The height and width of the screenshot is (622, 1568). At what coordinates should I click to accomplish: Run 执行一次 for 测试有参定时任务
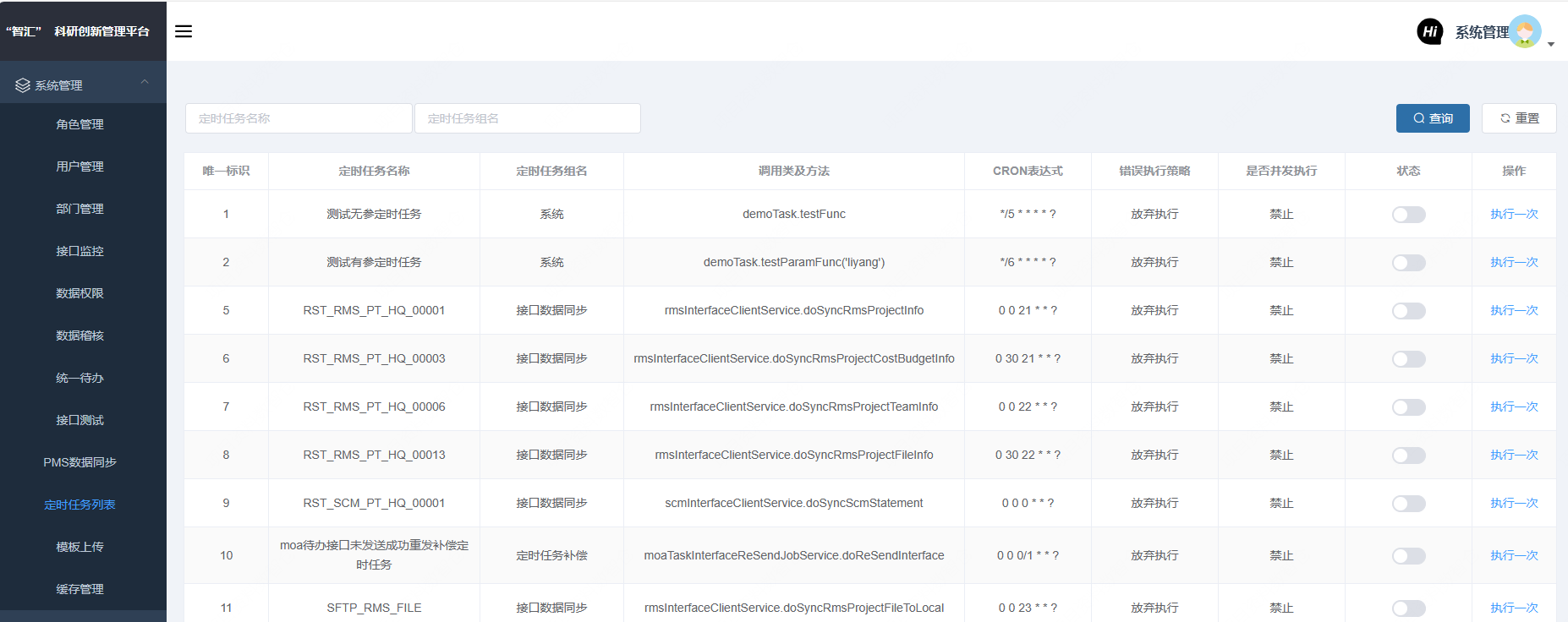click(x=1514, y=262)
